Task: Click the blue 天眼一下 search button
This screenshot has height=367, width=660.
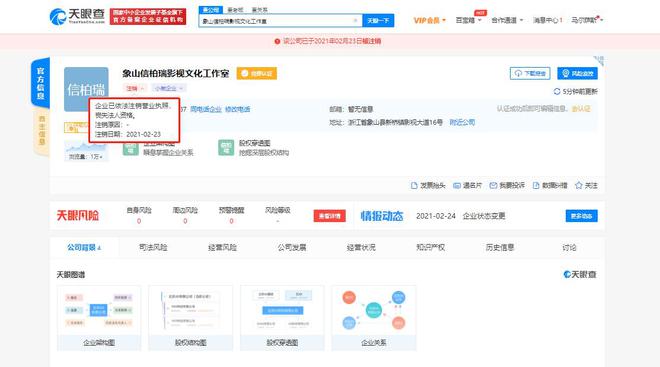Action: [378, 21]
